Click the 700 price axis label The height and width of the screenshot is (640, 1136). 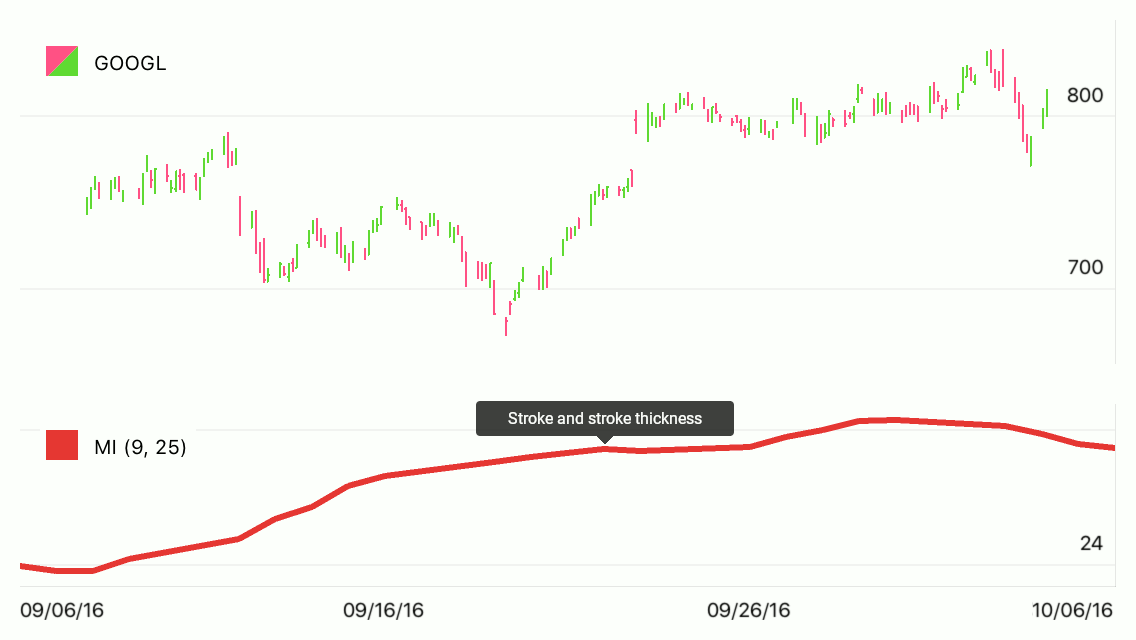coord(1085,268)
